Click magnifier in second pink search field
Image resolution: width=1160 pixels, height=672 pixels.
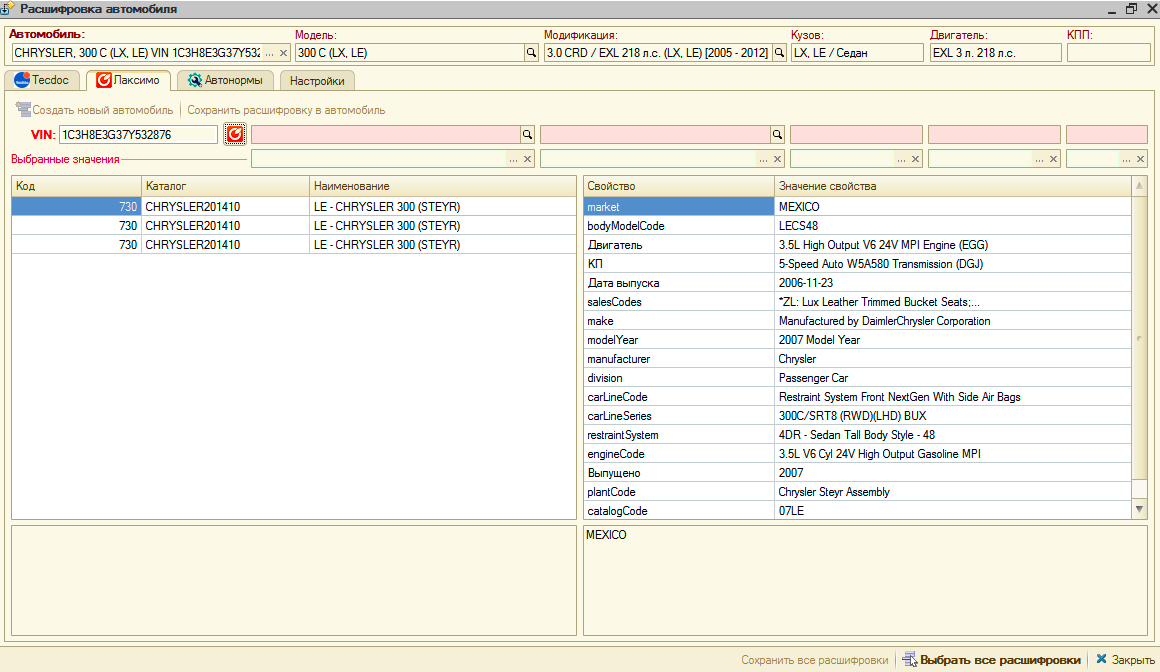(x=777, y=135)
